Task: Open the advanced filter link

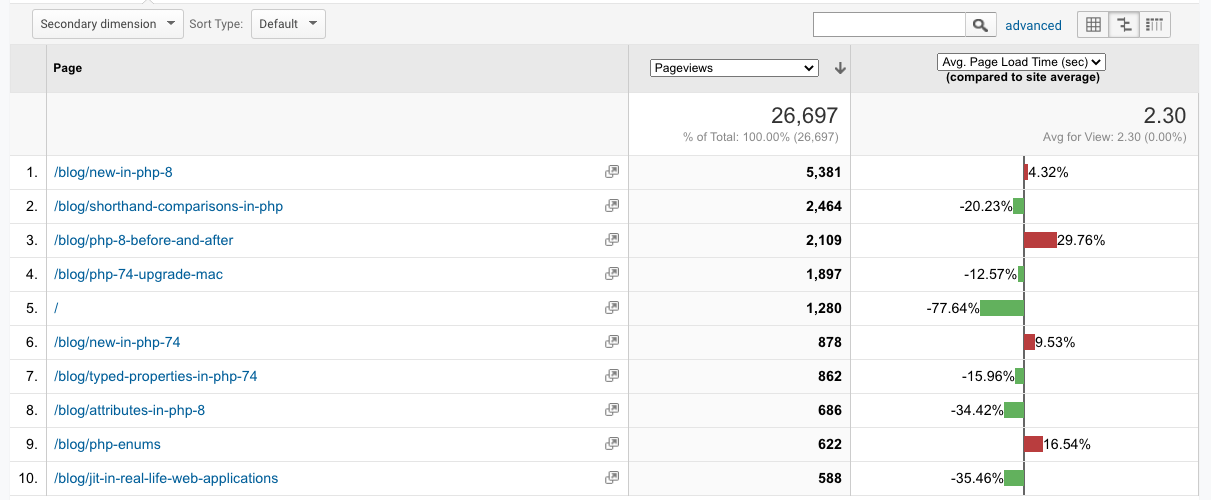Action: 1033,26
